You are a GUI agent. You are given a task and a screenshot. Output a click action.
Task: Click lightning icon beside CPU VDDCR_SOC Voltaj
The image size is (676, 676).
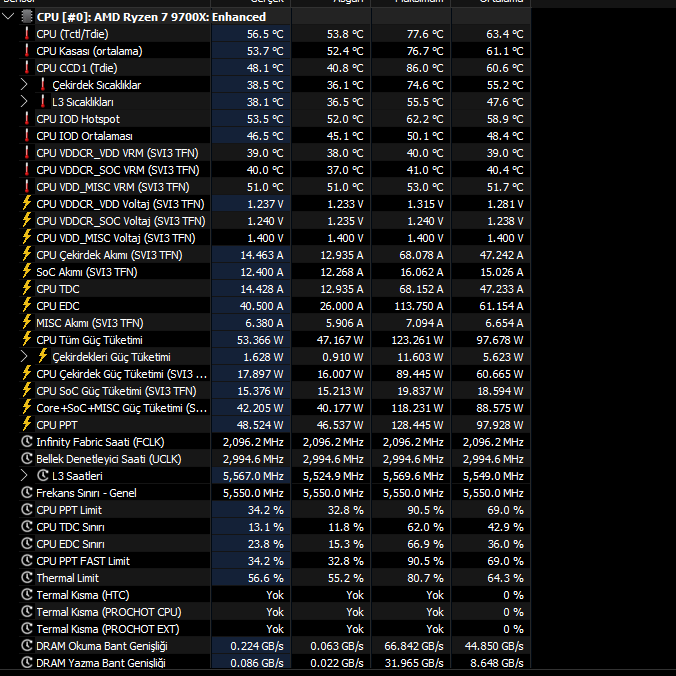(x=27, y=221)
